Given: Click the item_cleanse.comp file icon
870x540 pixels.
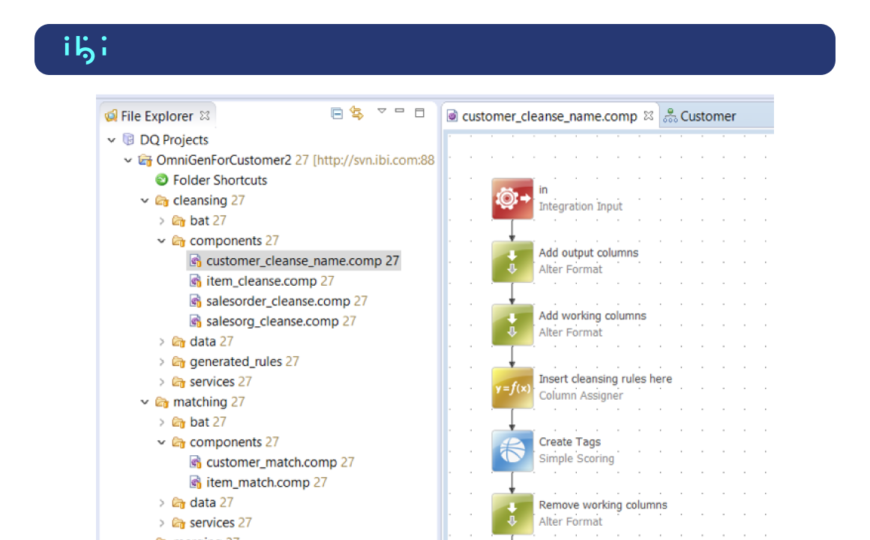Looking at the screenshot, I should point(195,281).
